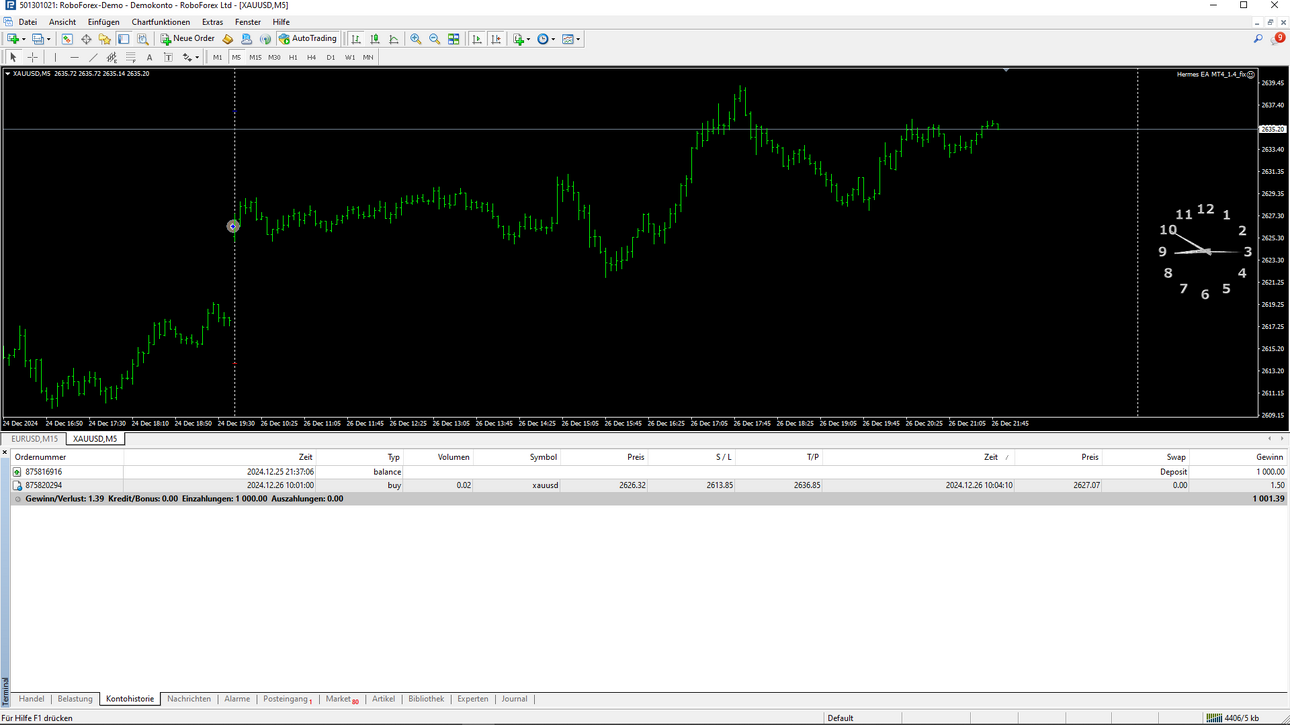
Task: Switch timeframe to M1
Action: pyautogui.click(x=217, y=58)
